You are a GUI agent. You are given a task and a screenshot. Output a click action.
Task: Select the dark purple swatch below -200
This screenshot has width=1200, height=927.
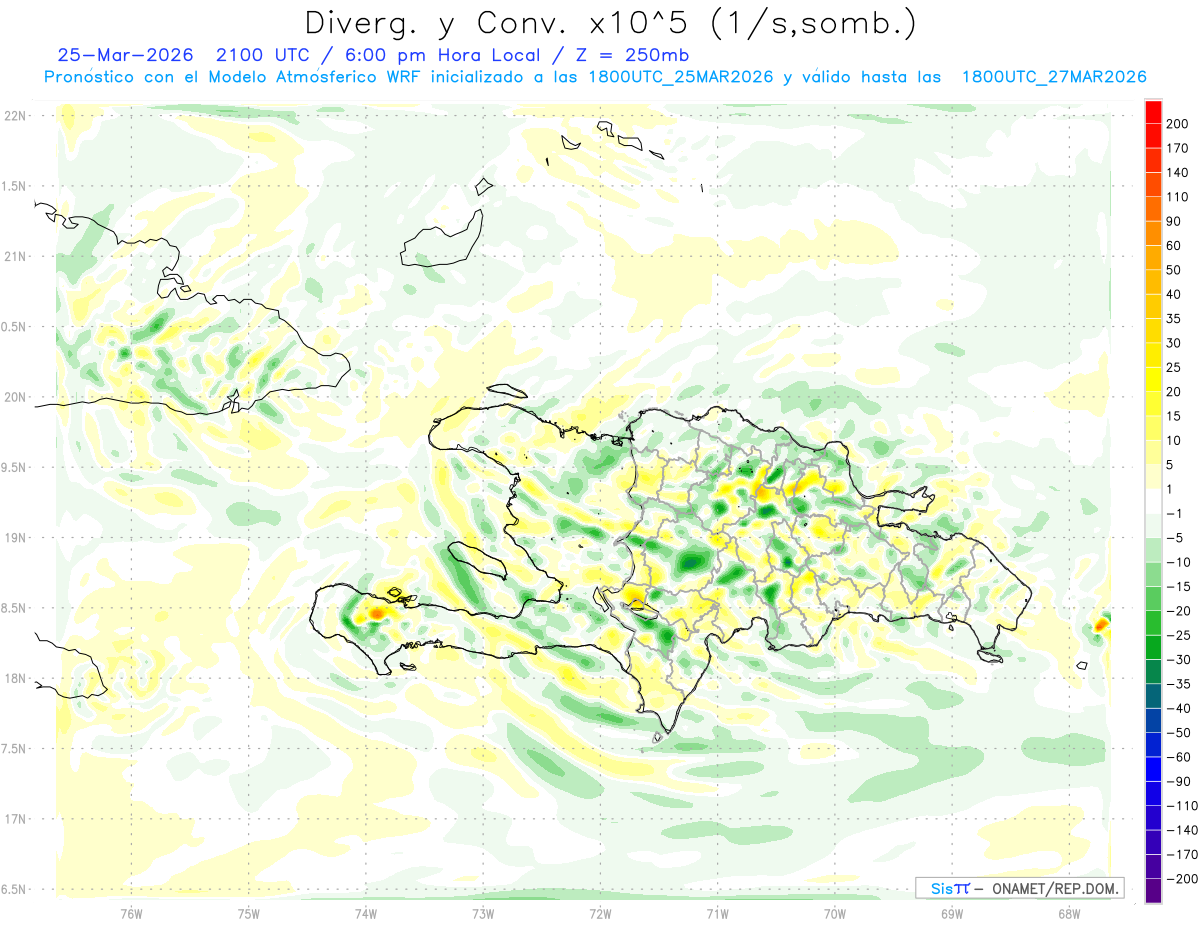coord(1153,891)
